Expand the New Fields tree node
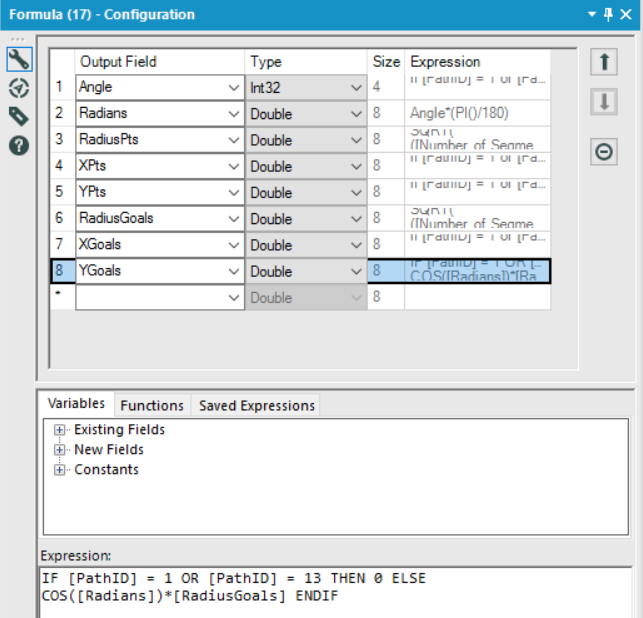The width and height of the screenshot is (643, 618). click(60, 450)
